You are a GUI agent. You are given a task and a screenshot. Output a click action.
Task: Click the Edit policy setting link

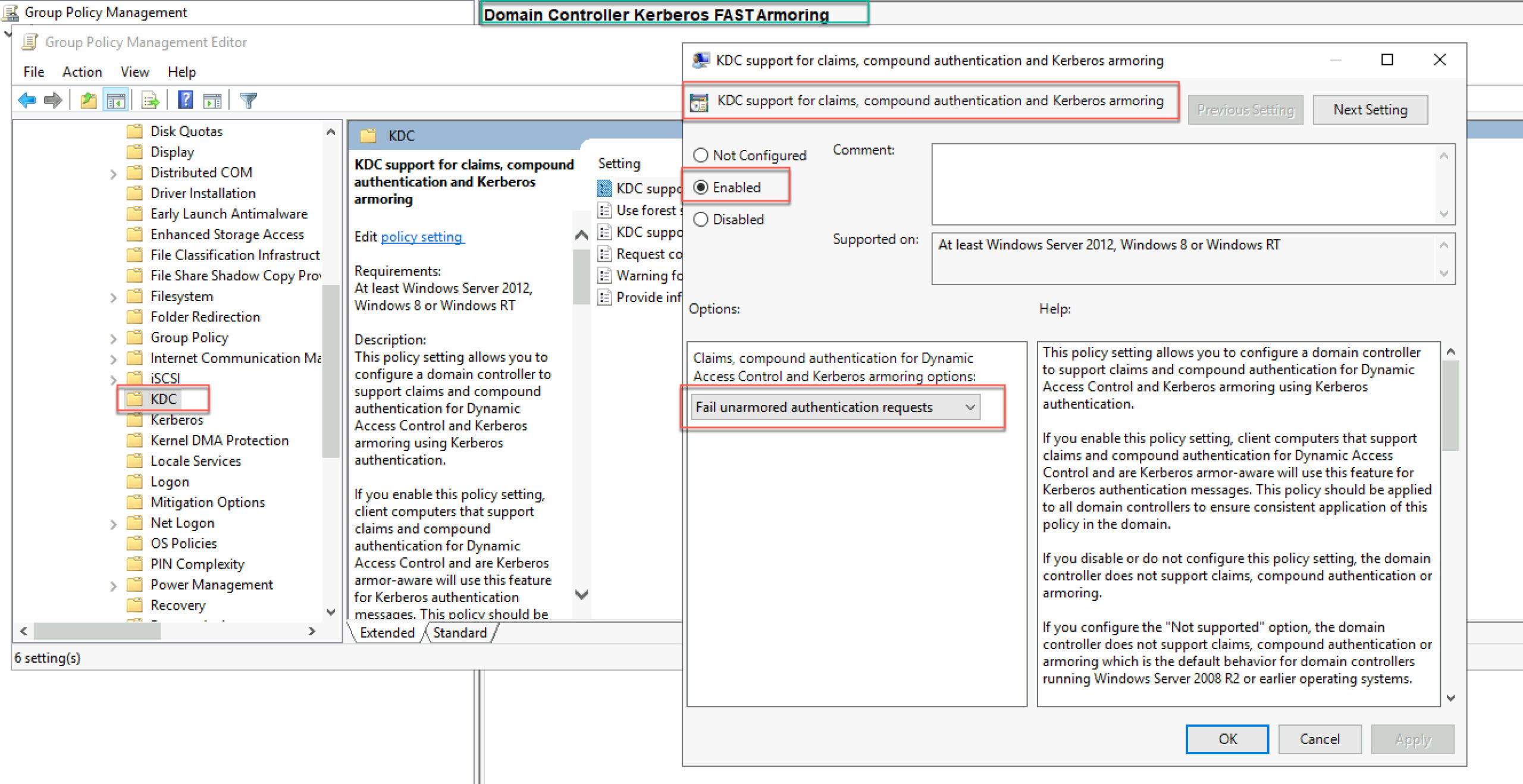coord(421,237)
